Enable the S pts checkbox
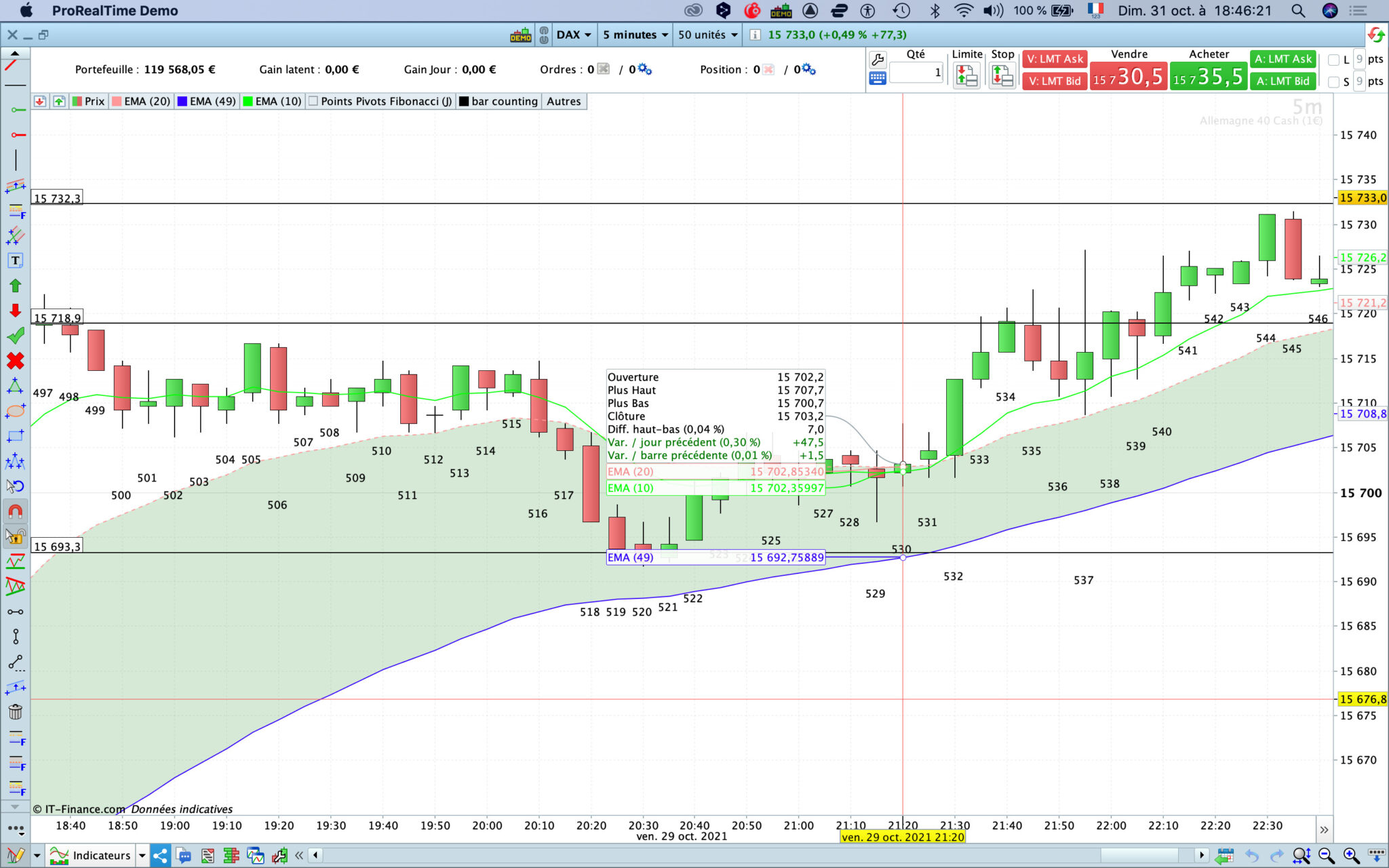Image resolution: width=1389 pixels, height=868 pixels. click(x=1333, y=82)
